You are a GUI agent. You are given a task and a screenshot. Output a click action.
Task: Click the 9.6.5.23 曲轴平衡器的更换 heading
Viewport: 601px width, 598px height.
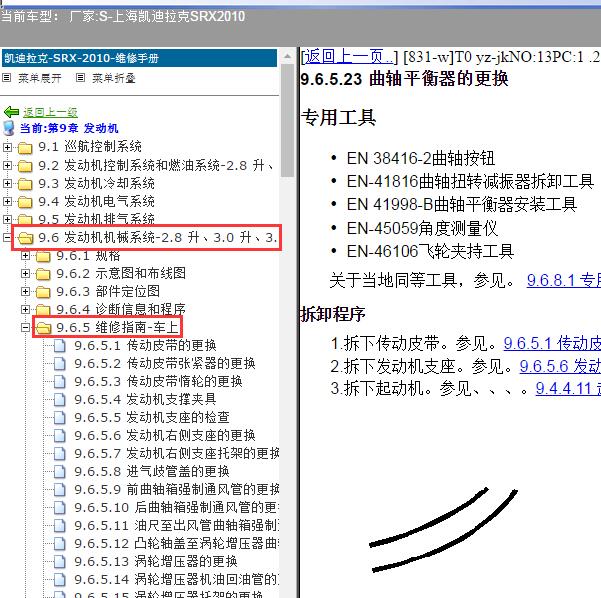pyautogui.click(x=404, y=79)
